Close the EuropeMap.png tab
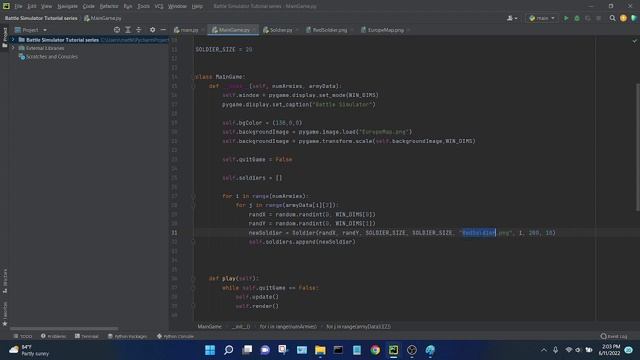The width and height of the screenshot is (640, 360). click(x=408, y=30)
